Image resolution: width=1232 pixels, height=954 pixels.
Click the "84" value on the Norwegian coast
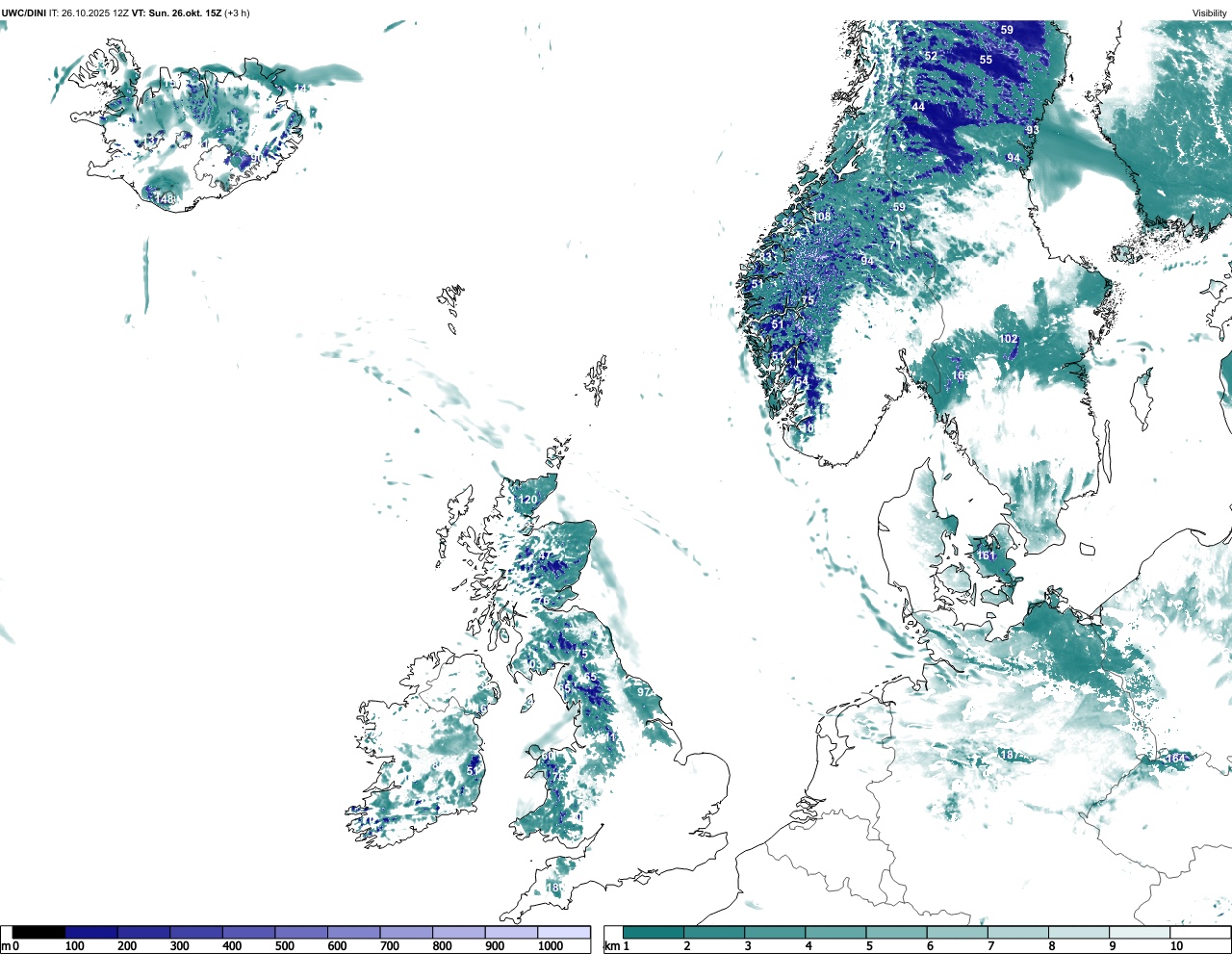(788, 222)
